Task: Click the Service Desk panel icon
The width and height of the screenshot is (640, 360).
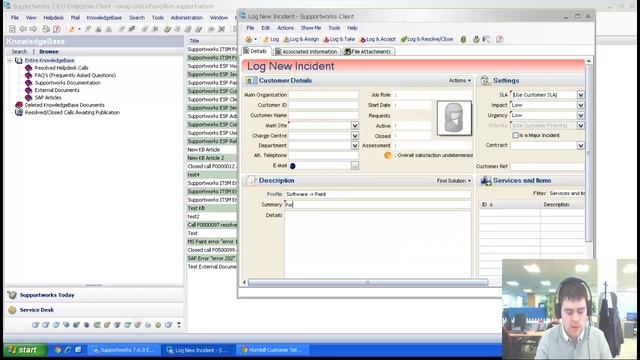Action: [12, 310]
